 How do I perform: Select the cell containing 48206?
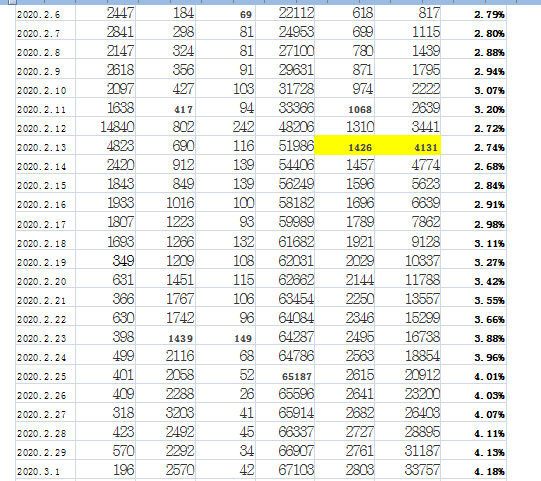click(x=285, y=127)
